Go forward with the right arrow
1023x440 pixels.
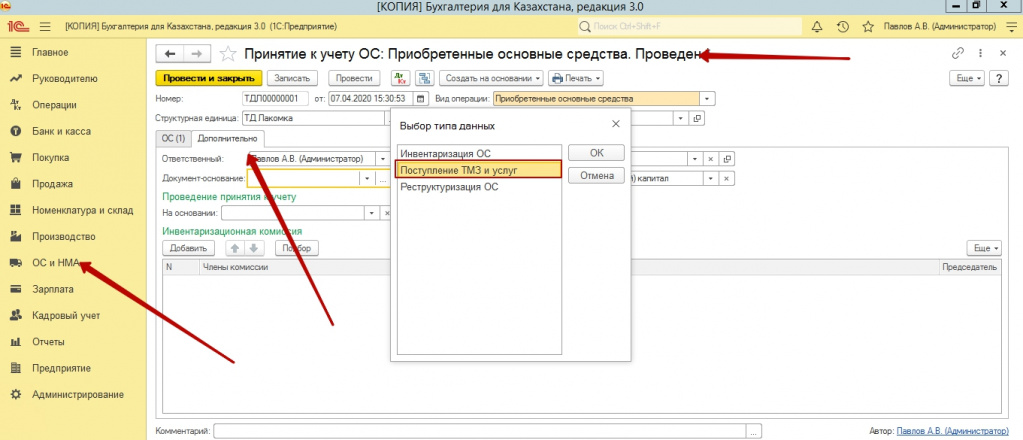click(x=196, y=54)
